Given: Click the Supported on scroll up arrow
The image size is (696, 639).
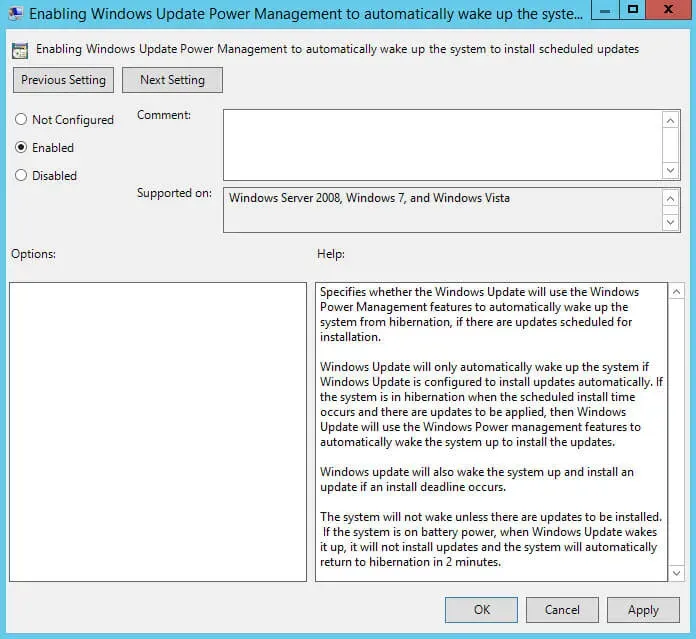Looking at the screenshot, I should (671, 198).
